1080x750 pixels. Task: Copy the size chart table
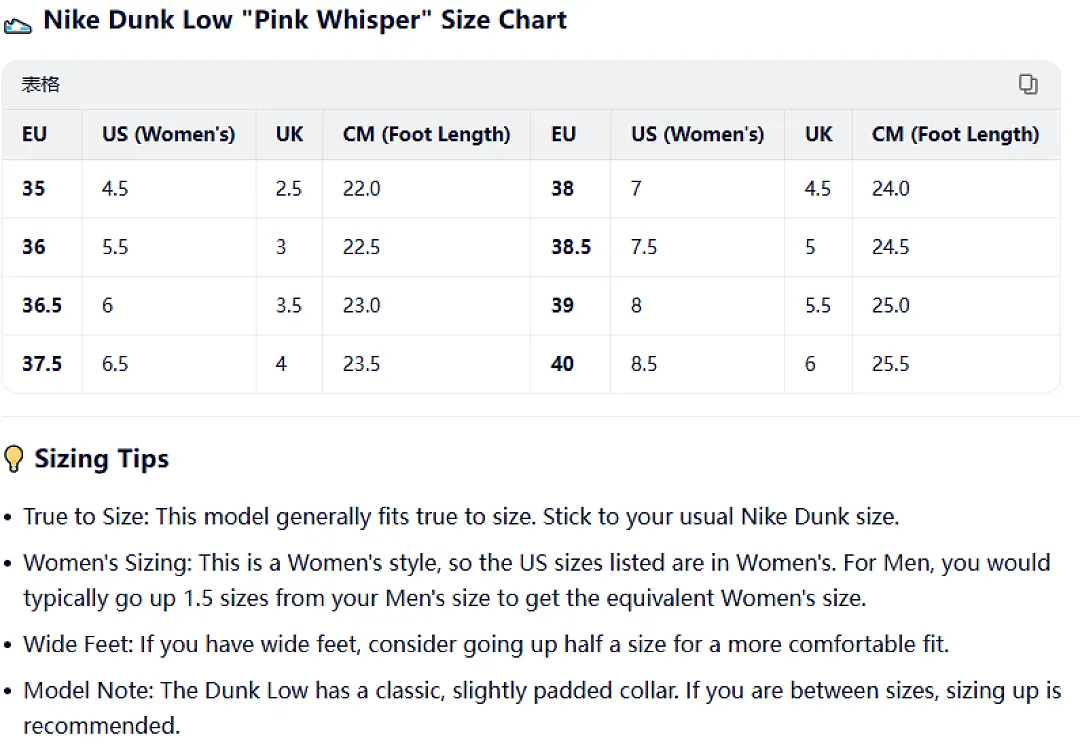coord(1028,84)
